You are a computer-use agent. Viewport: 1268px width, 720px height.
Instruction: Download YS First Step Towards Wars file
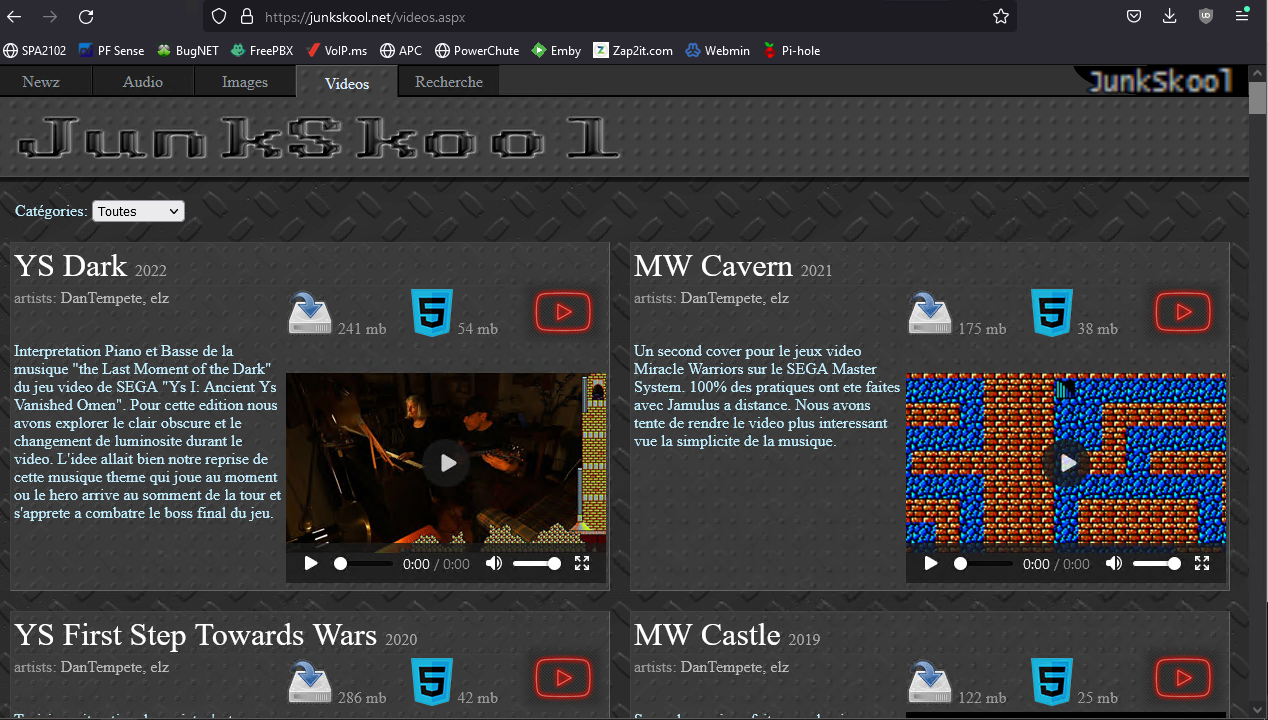[310, 682]
